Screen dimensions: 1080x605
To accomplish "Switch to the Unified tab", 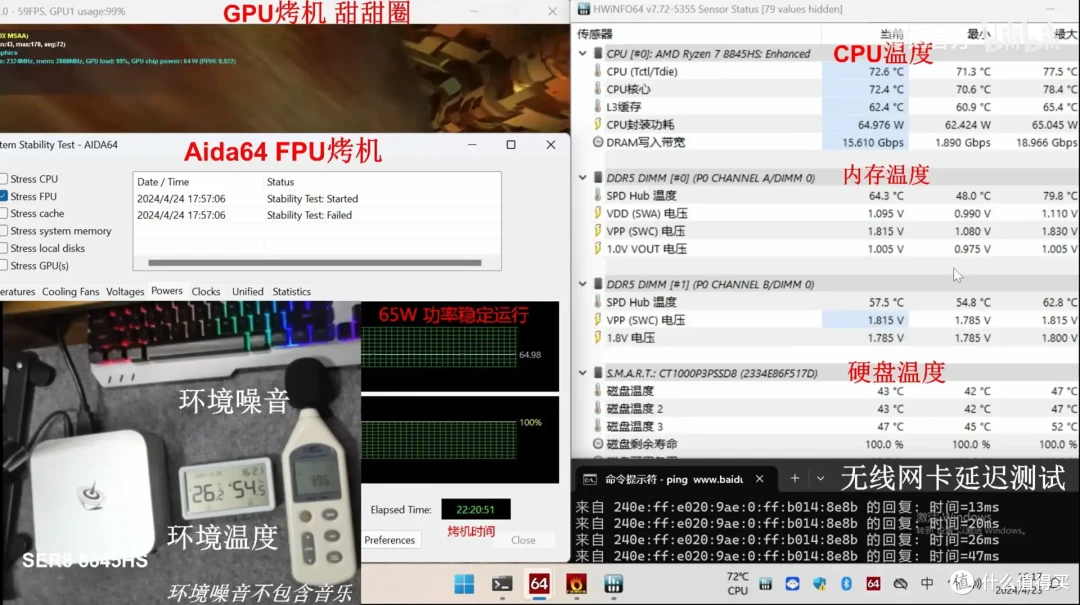I will (x=247, y=291).
